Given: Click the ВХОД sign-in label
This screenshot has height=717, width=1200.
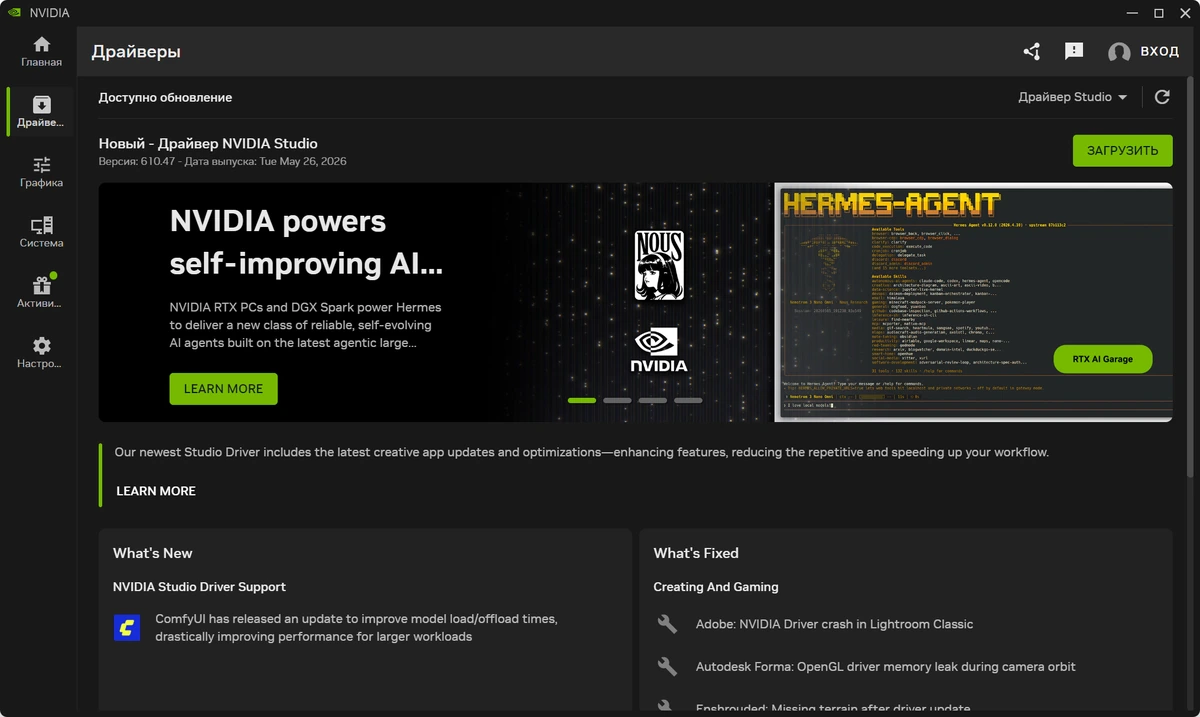Looking at the screenshot, I should pyautogui.click(x=1160, y=52).
